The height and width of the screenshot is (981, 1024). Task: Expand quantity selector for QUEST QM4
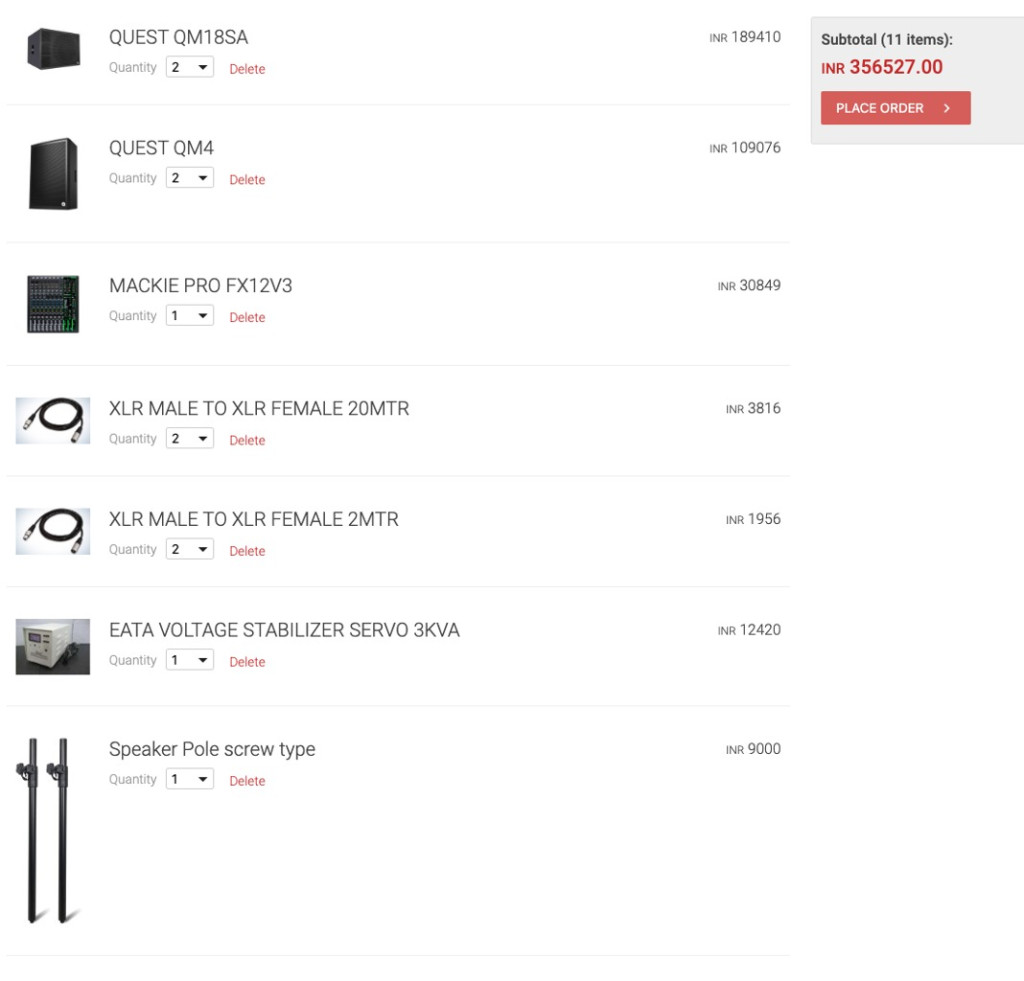pyautogui.click(x=190, y=179)
